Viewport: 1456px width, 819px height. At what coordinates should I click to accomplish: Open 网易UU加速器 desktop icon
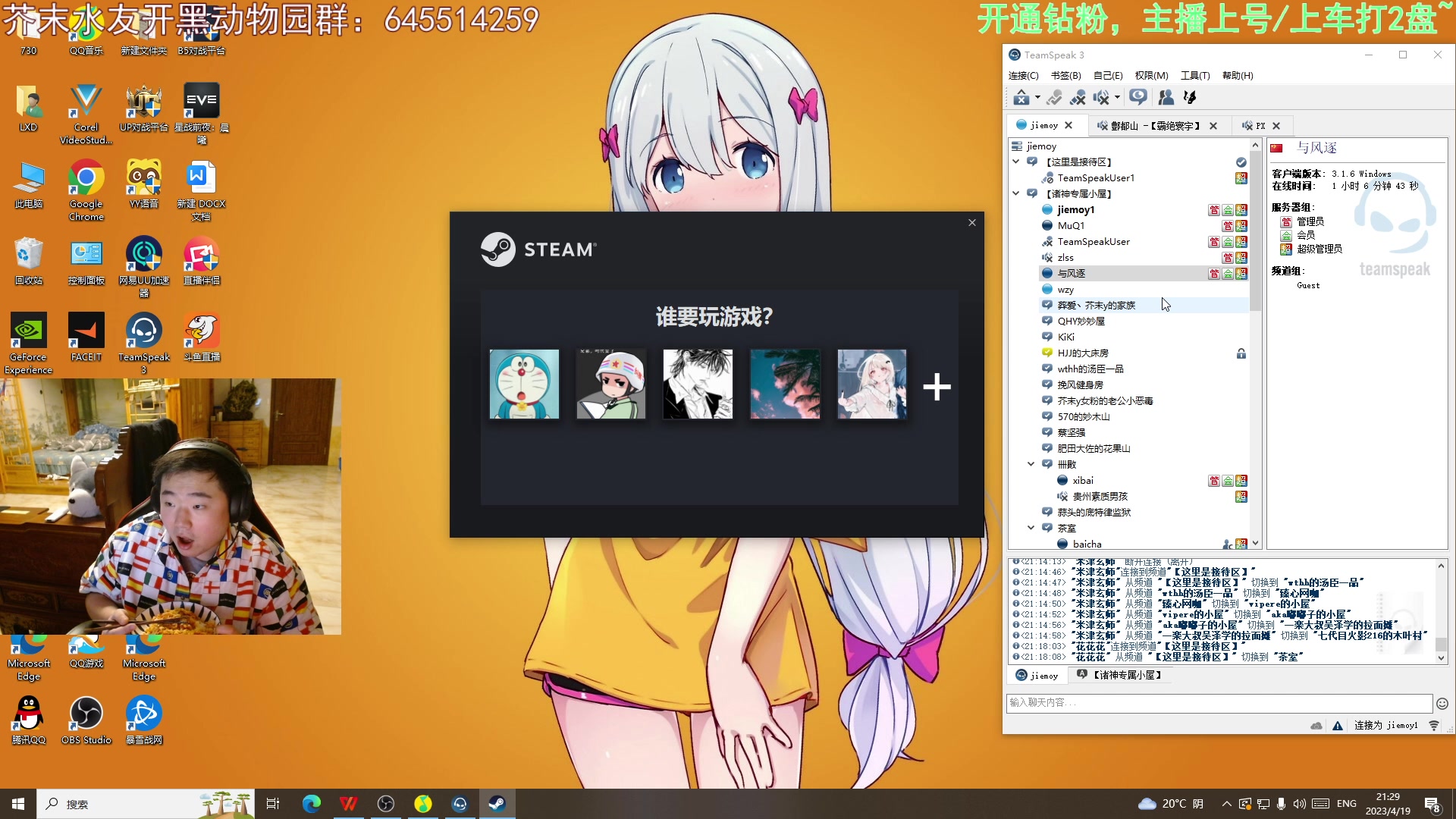pyautogui.click(x=144, y=267)
